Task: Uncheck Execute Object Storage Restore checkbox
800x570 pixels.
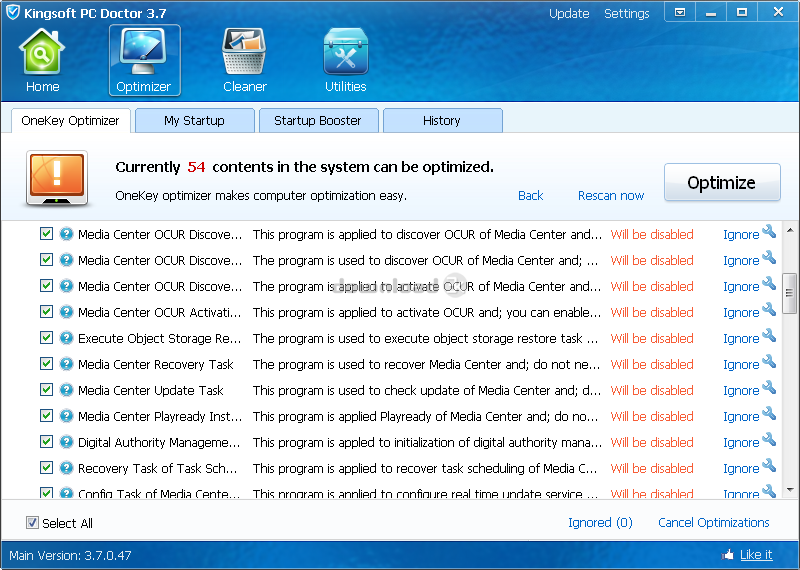Action: click(x=46, y=338)
